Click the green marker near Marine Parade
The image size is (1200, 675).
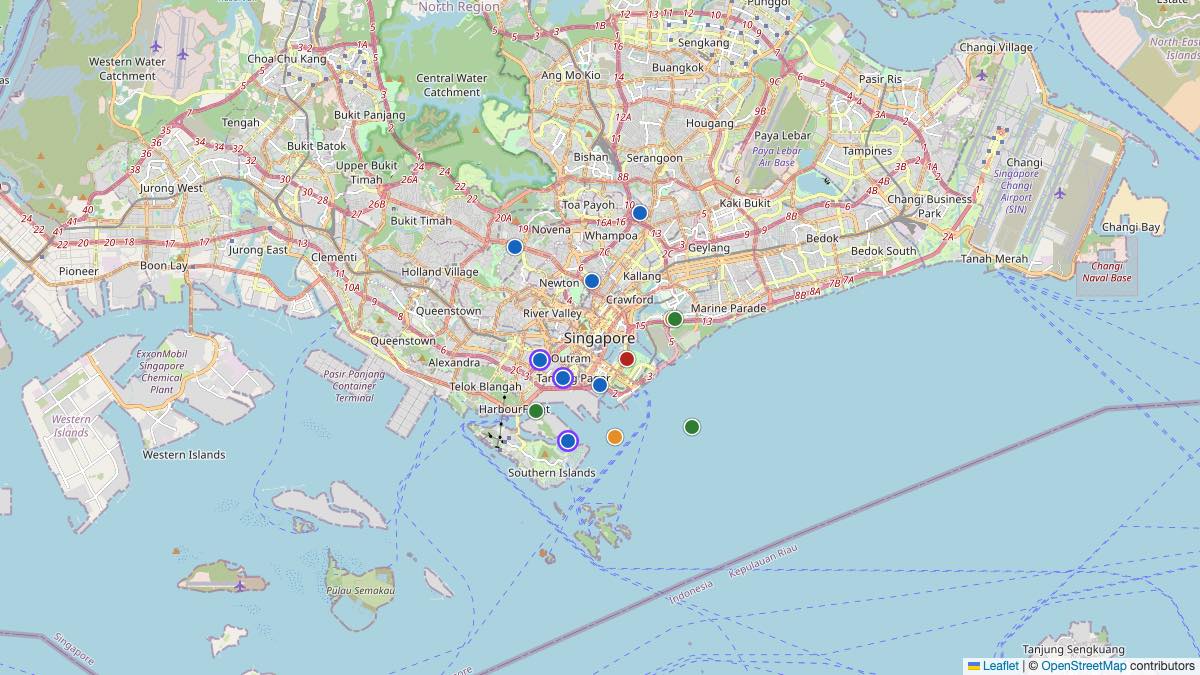(x=675, y=319)
